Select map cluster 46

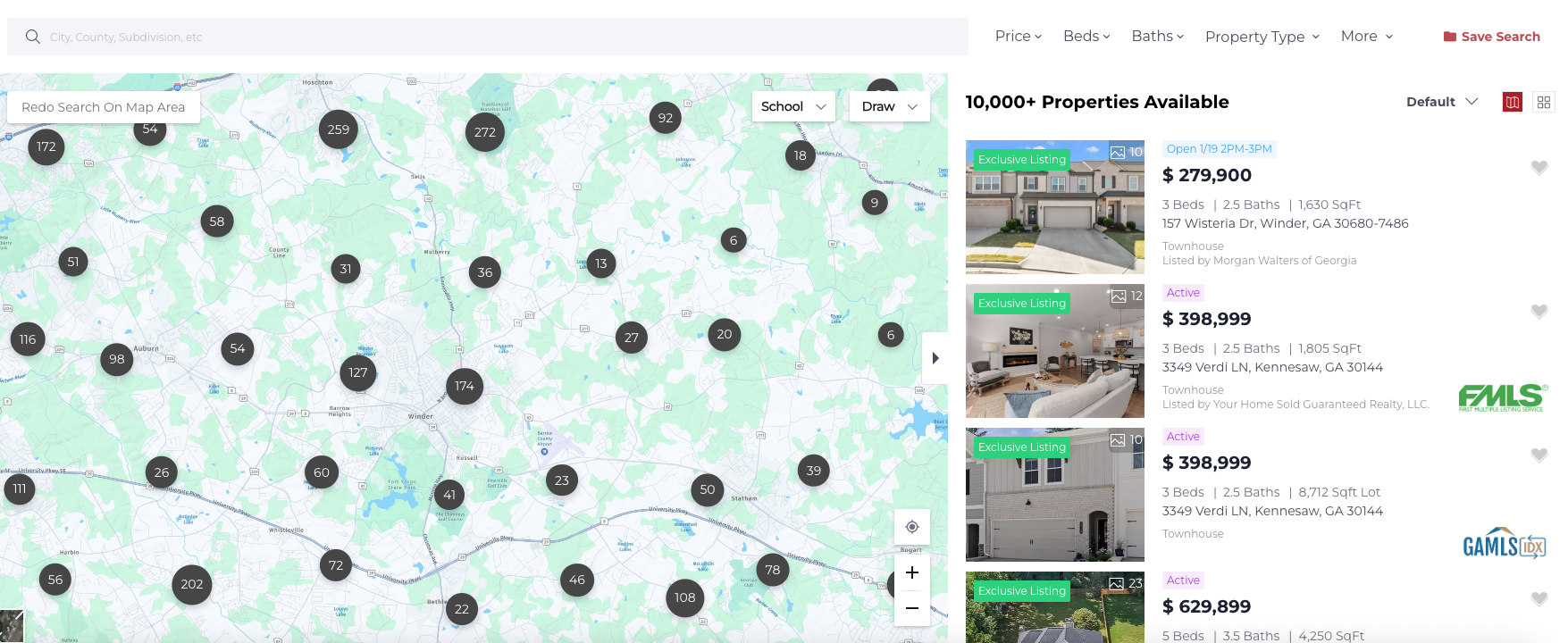coord(577,580)
